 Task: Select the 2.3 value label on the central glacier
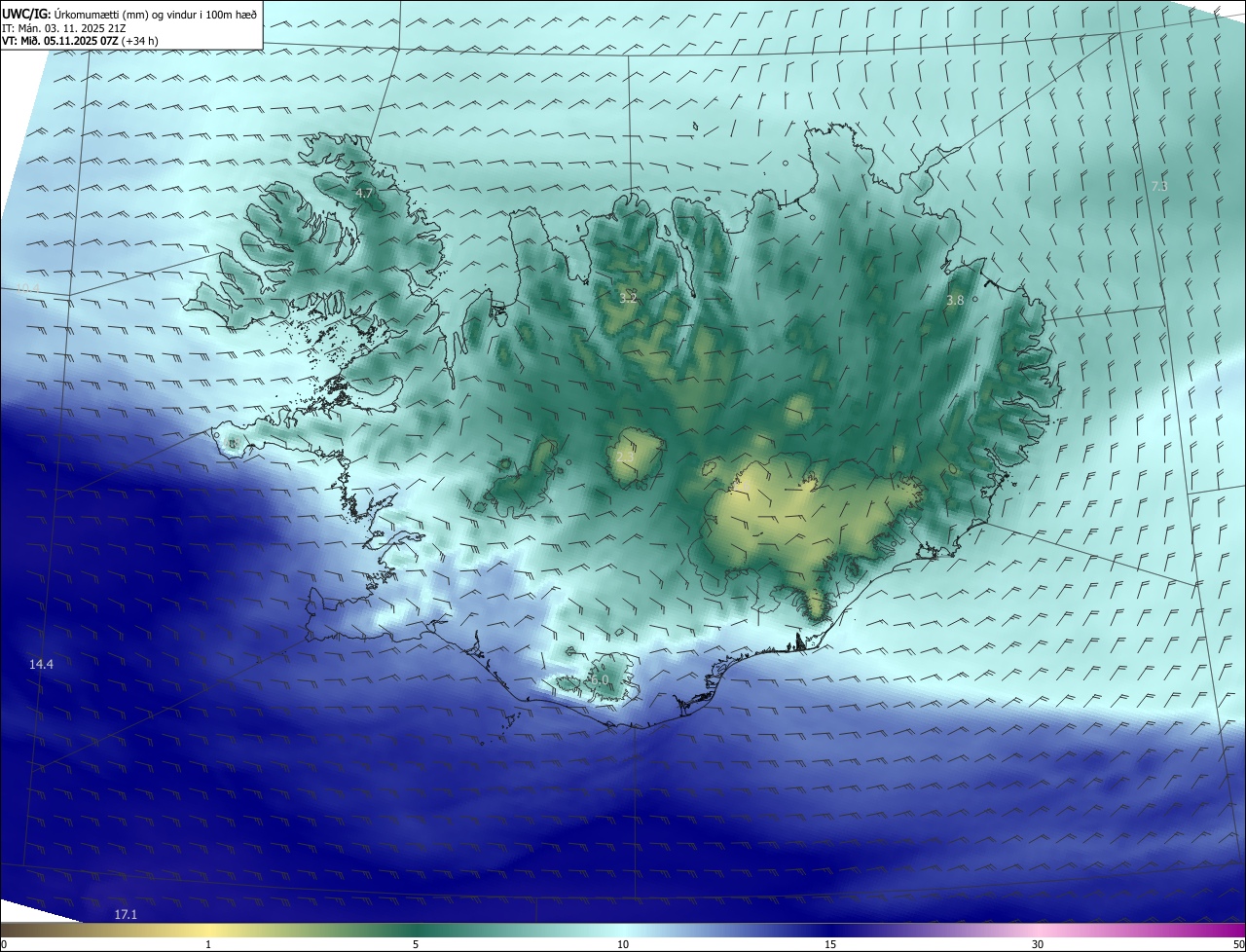click(x=625, y=457)
